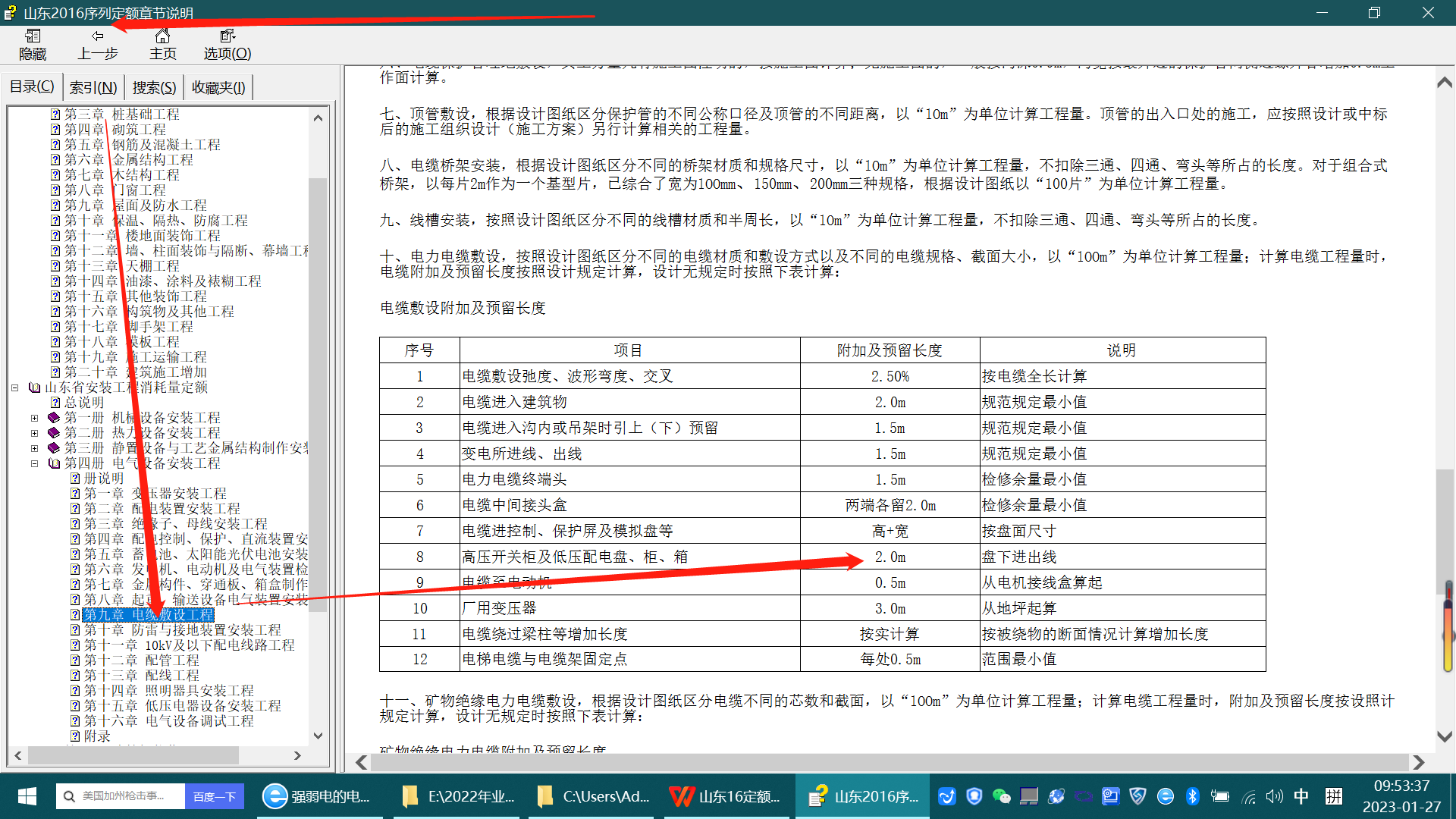This screenshot has width=1456, height=819.
Task: Click 百度一下 search button
Action: [x=215, y=796]
